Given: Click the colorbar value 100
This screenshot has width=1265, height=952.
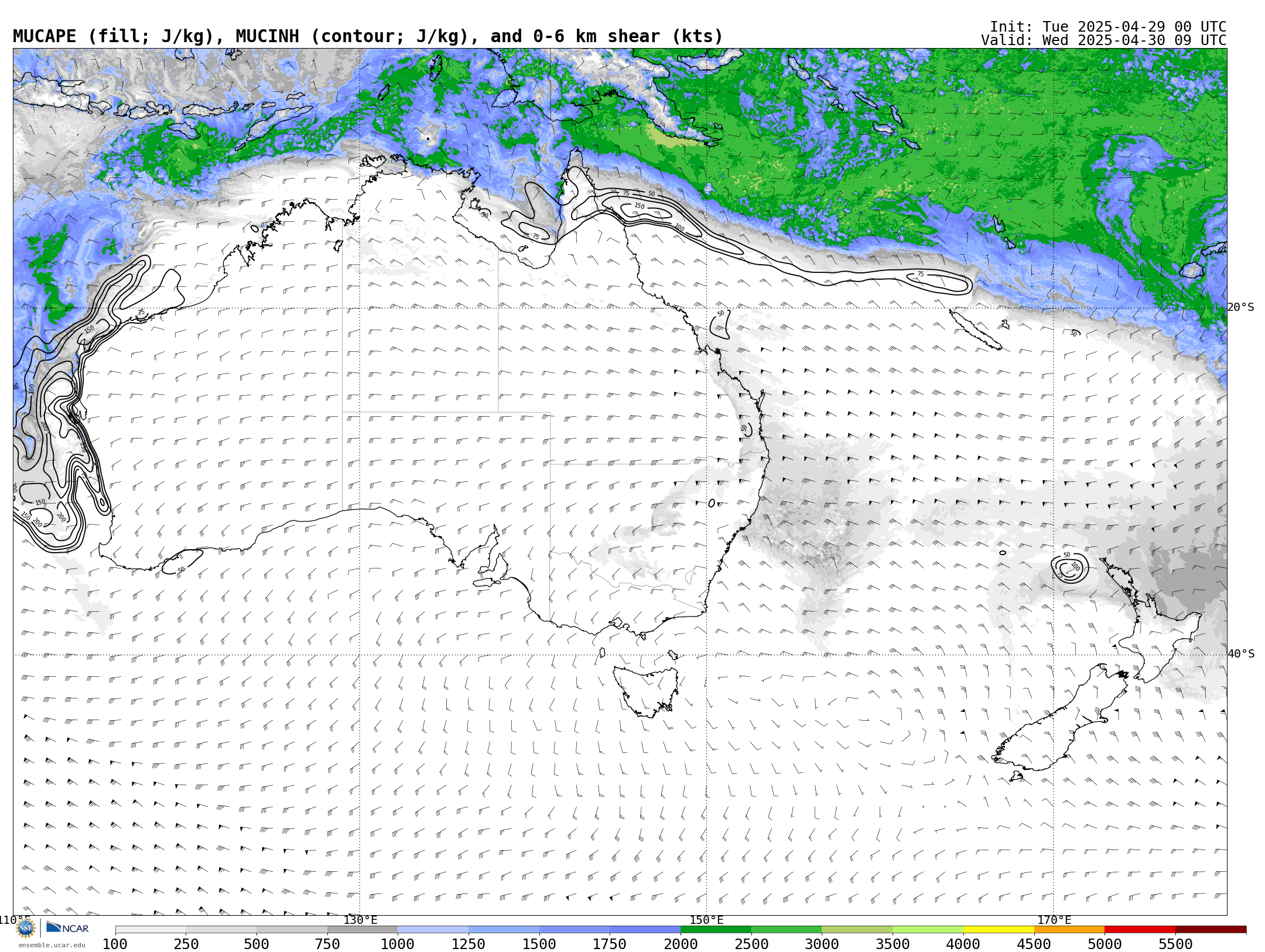Looking at the screenshot, I should [115, 944].
